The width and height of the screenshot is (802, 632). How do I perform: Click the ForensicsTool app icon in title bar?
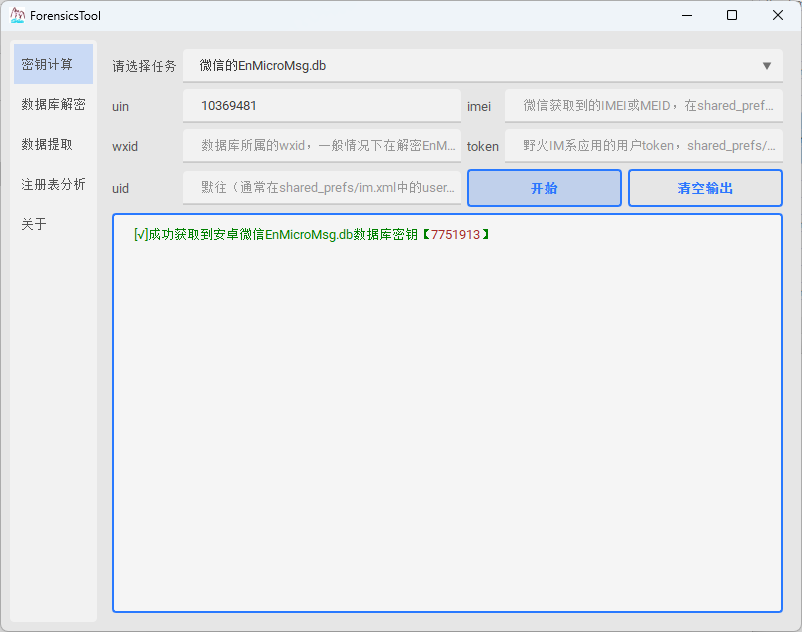[17, 16]
